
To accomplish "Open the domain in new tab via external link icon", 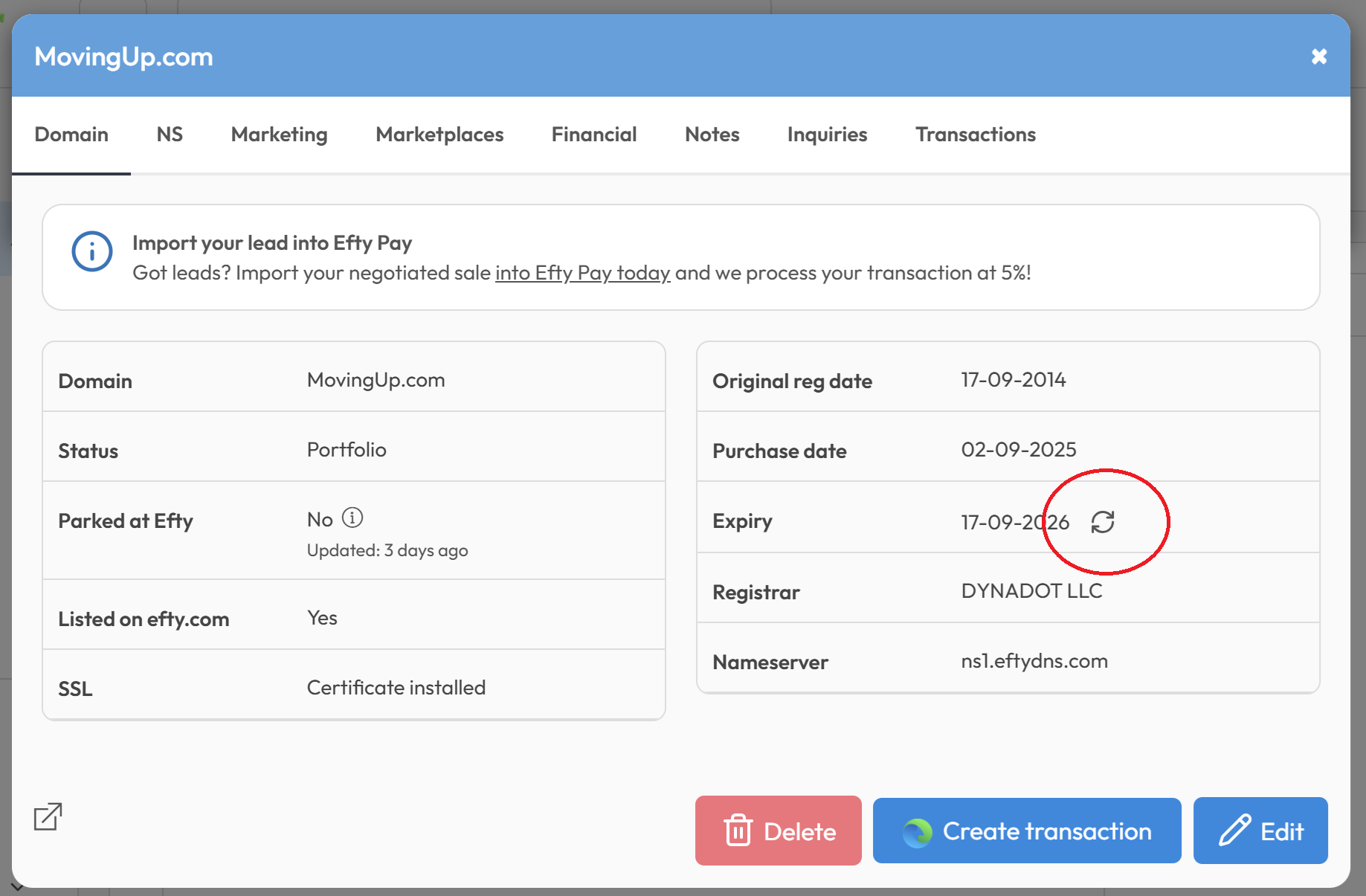I will coord(46,816).
